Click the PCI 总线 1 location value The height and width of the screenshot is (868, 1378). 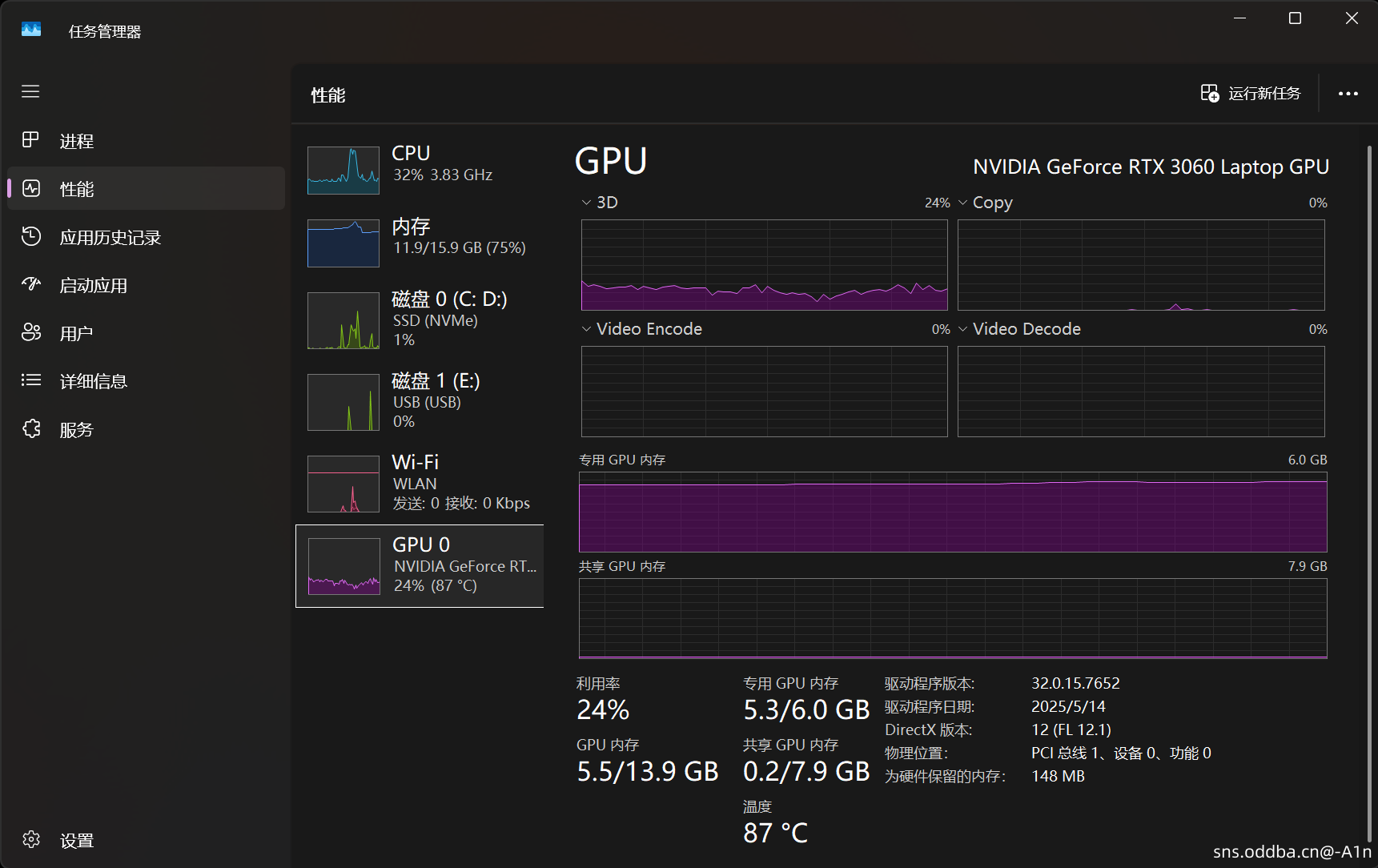click(x=1121, y=753)
